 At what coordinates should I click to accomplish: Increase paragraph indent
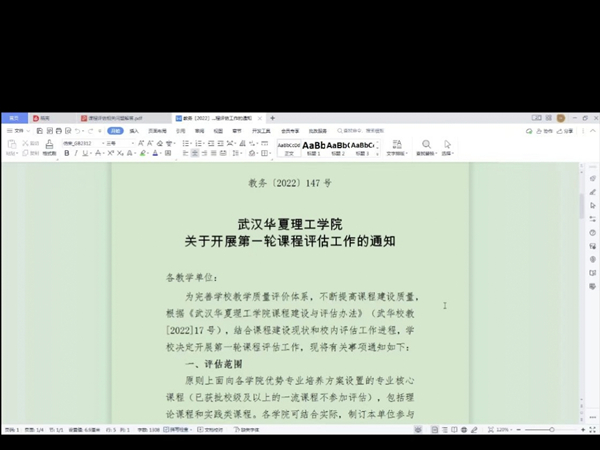[220, 143]
